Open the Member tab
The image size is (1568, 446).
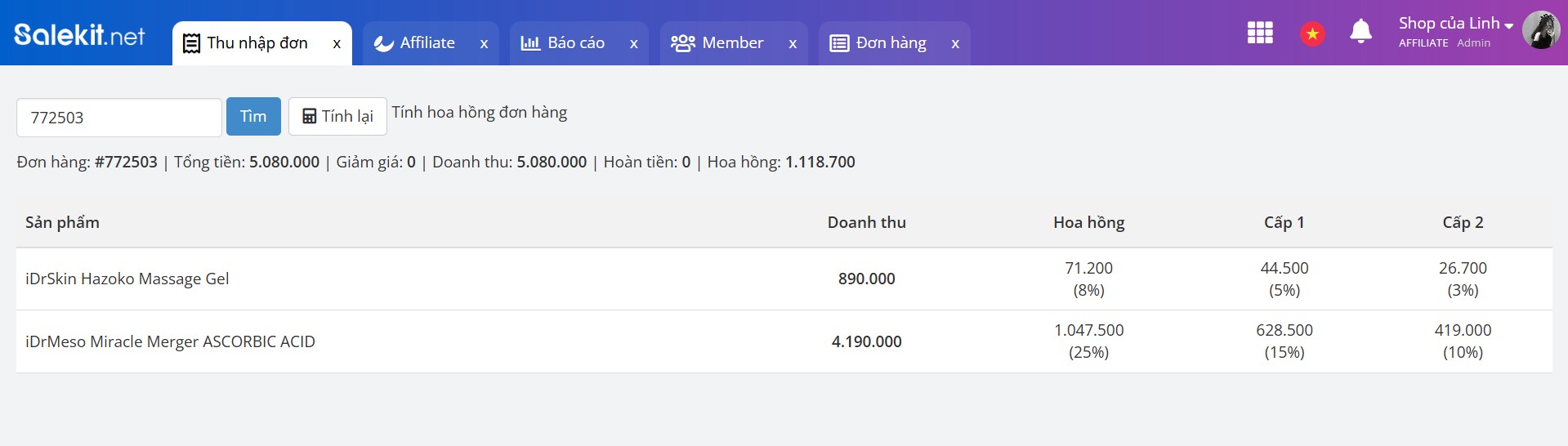click(717, 43)
